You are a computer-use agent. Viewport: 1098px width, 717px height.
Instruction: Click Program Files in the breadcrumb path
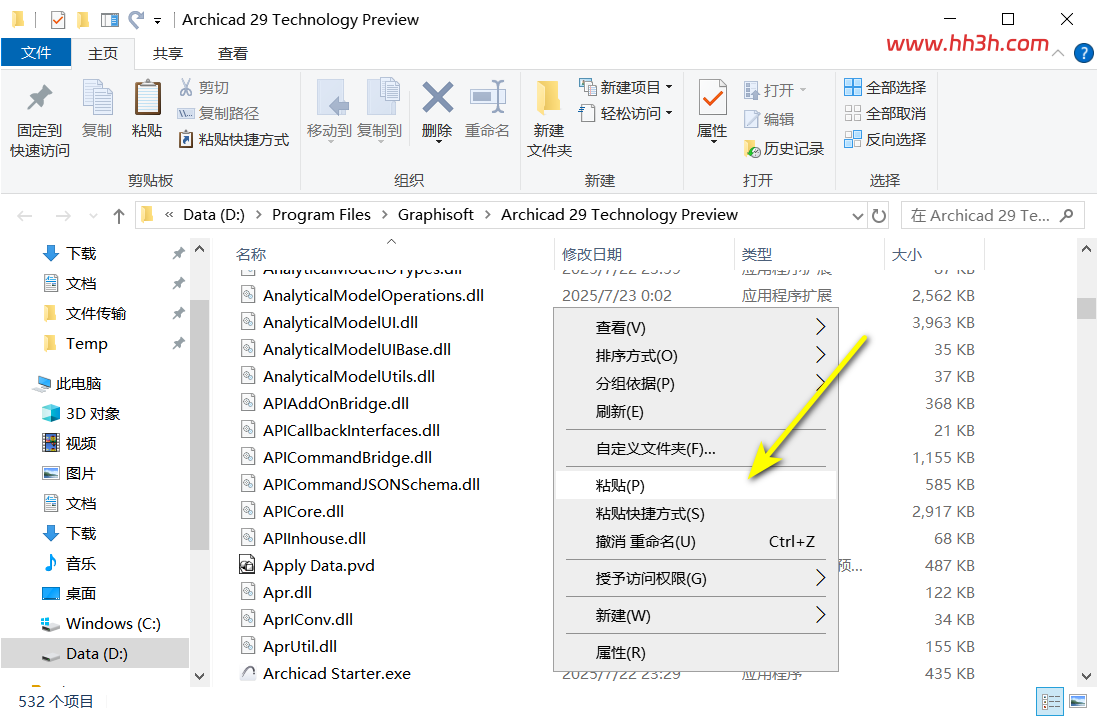321,215
